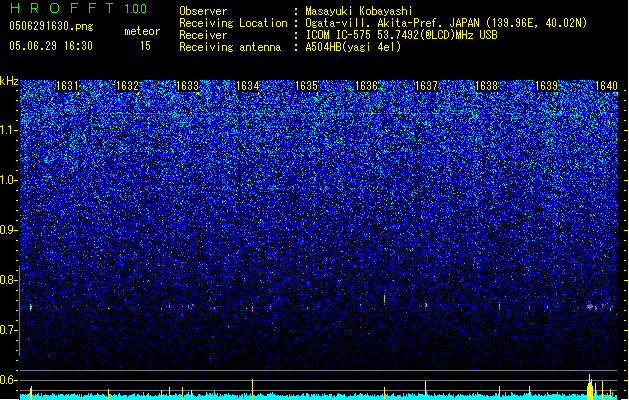Select the filename 0506291630.png

click(x=51, y=26)
